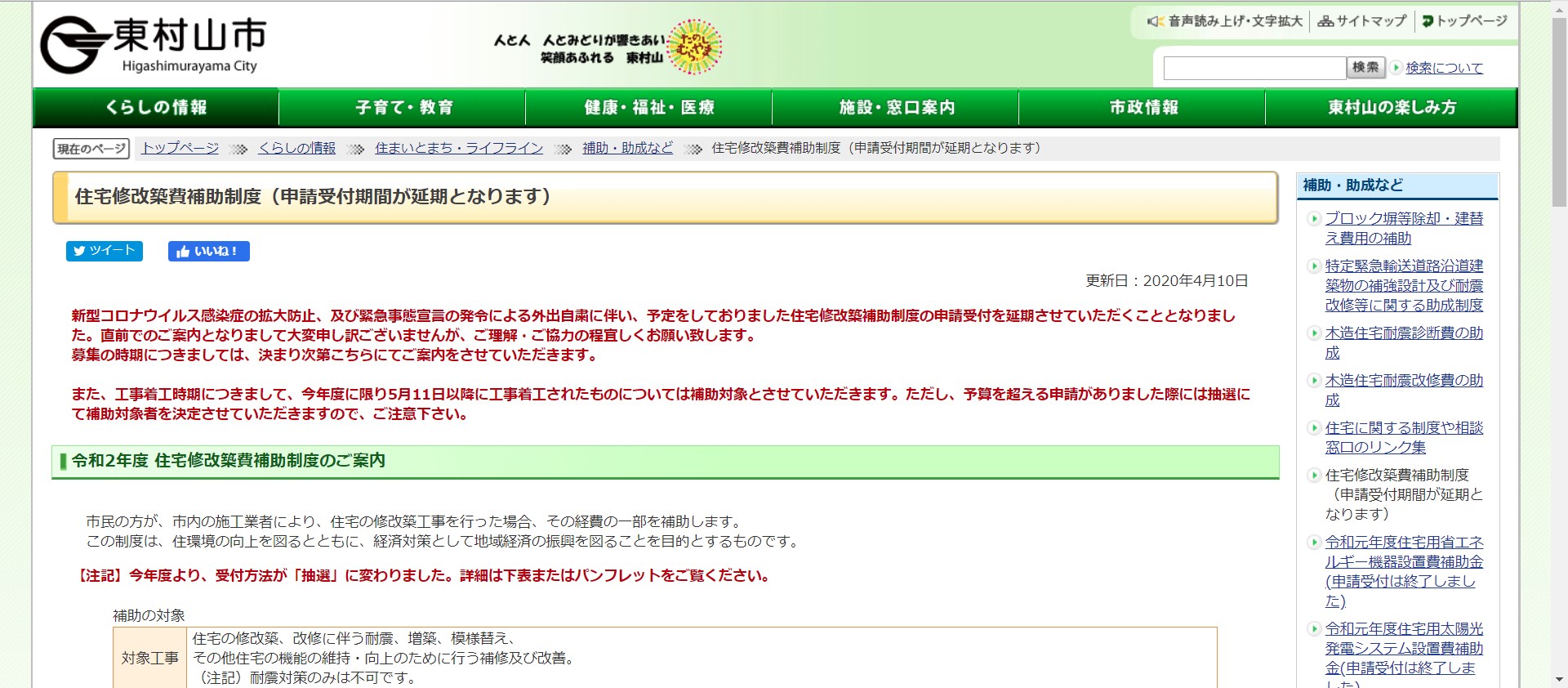Open the くらしの情報 menu tab

coord(156,108)
